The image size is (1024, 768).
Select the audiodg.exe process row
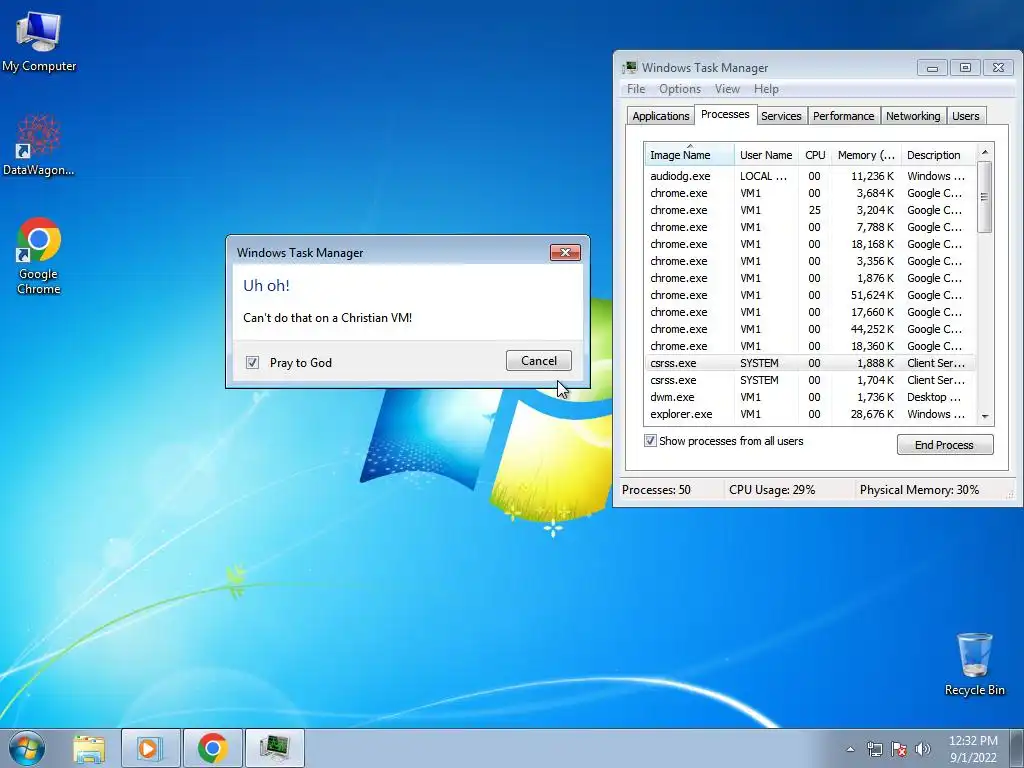pos(810,176)
